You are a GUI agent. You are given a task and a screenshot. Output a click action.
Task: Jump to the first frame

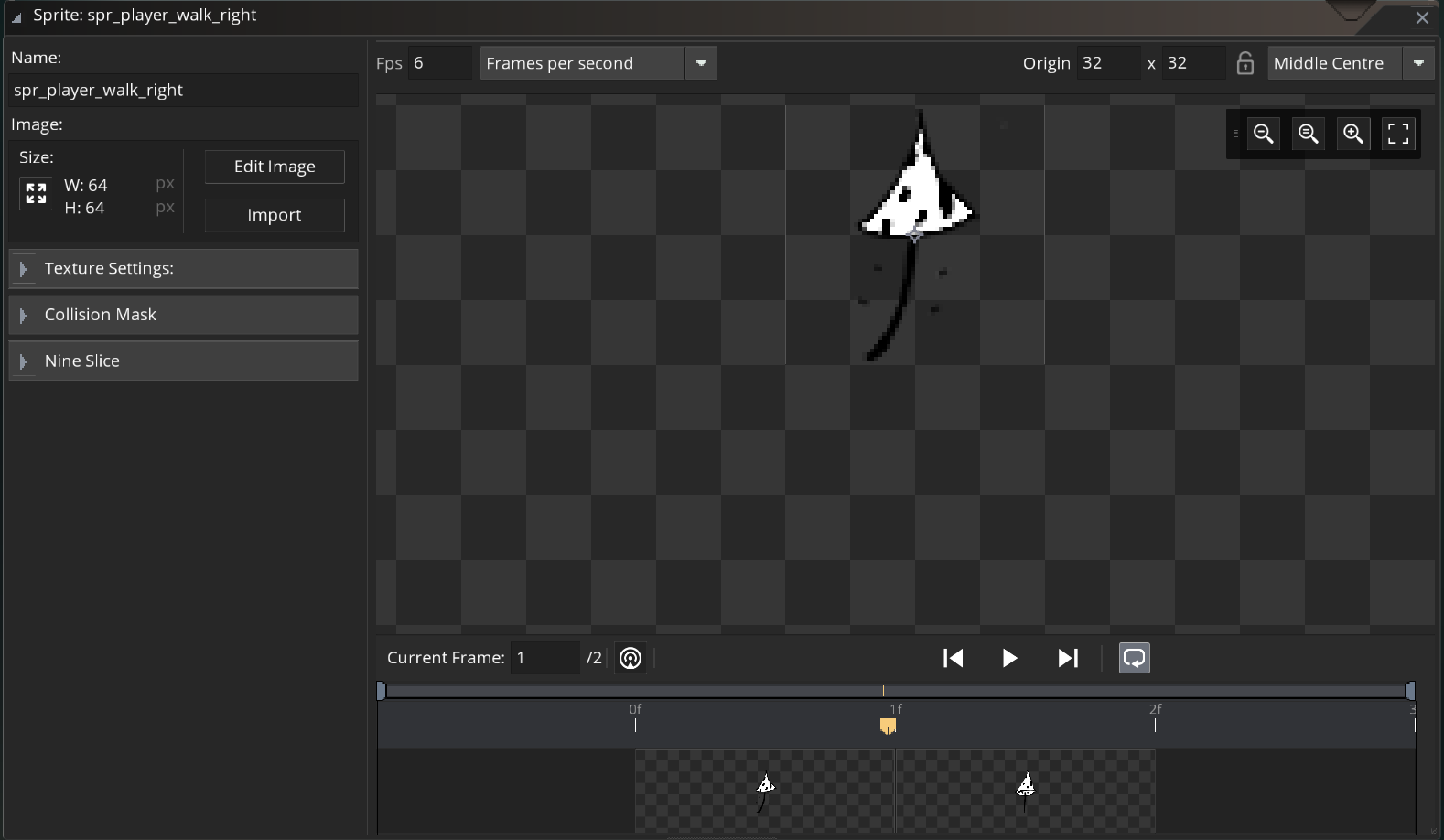pyautogui.click(x=953, y=658)
